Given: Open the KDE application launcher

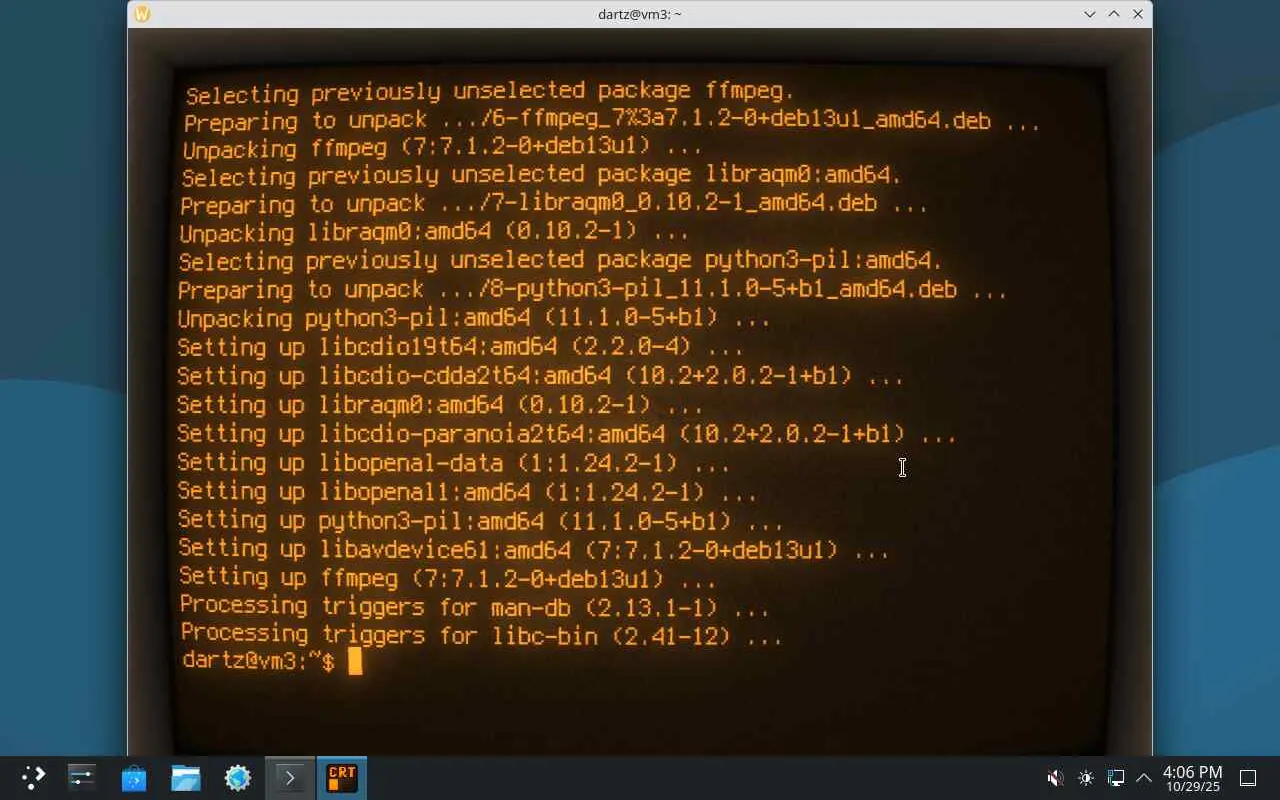Looking at the screenshot, I should (x=34, y=778).
